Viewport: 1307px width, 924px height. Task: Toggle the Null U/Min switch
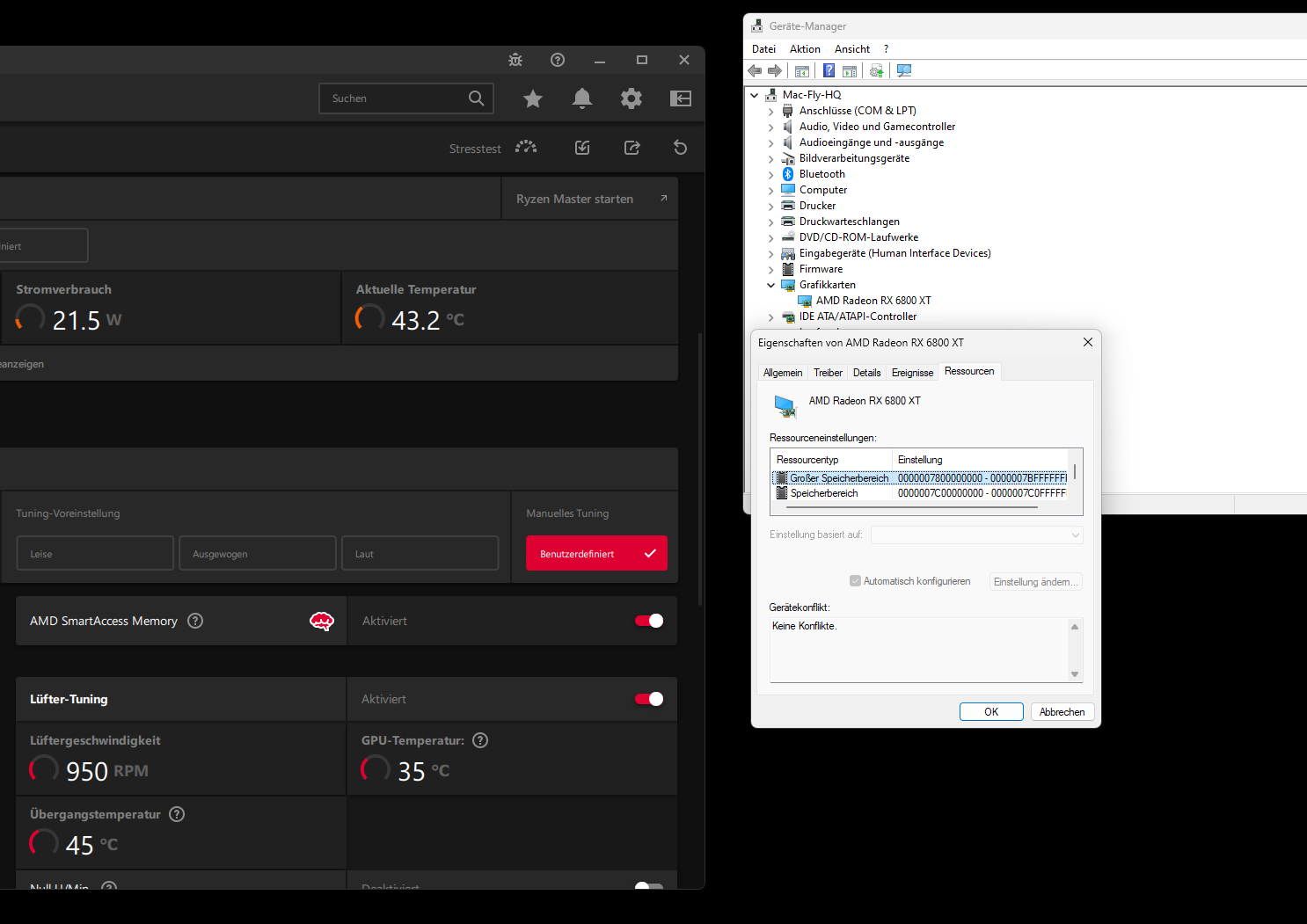[649, 885]
